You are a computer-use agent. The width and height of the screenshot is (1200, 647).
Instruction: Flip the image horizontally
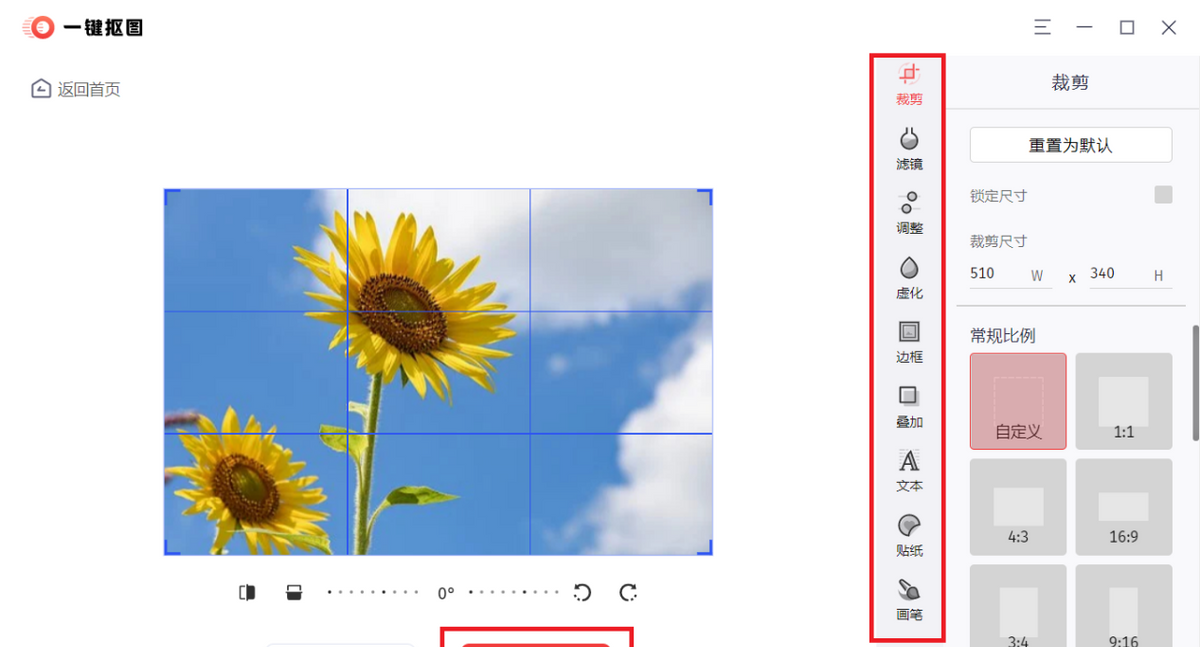click(247, 593)
